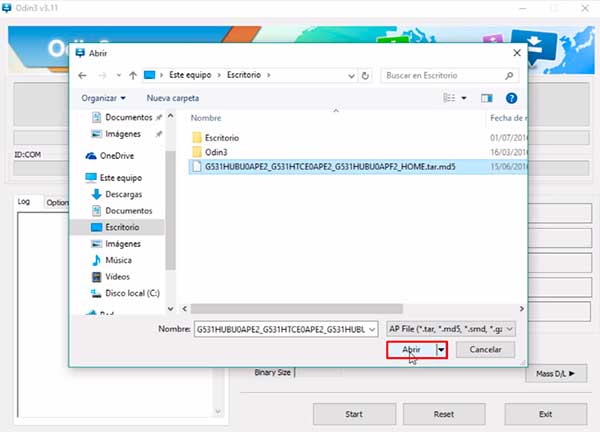600x432 pixels.
Task: Click the 'Mass D/L' button in Odin3
Action: 556,373
